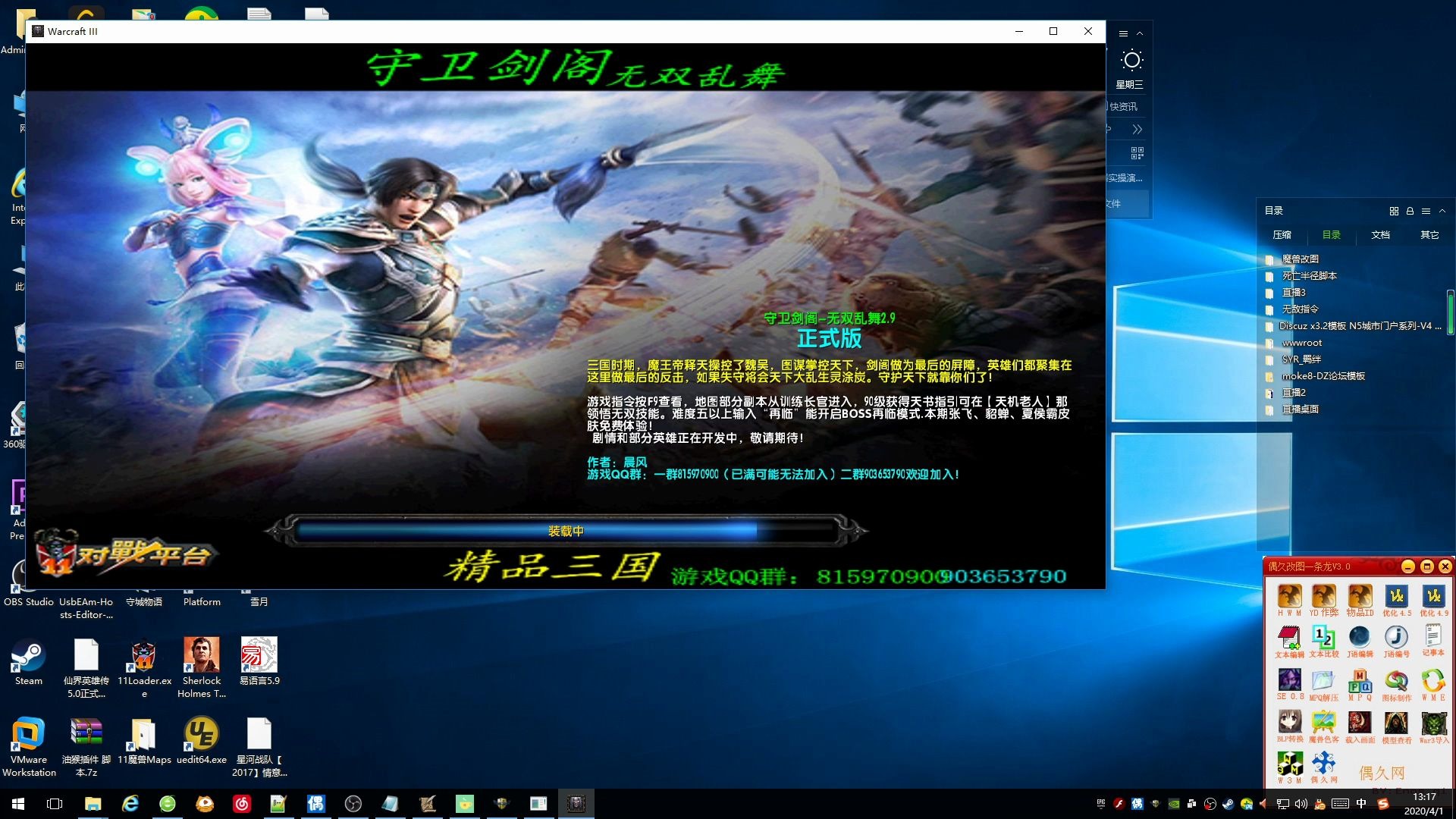Open the 图标制作 icon maker
Viewport: 1456px width, 819px height.
[x=1397, y=685]
